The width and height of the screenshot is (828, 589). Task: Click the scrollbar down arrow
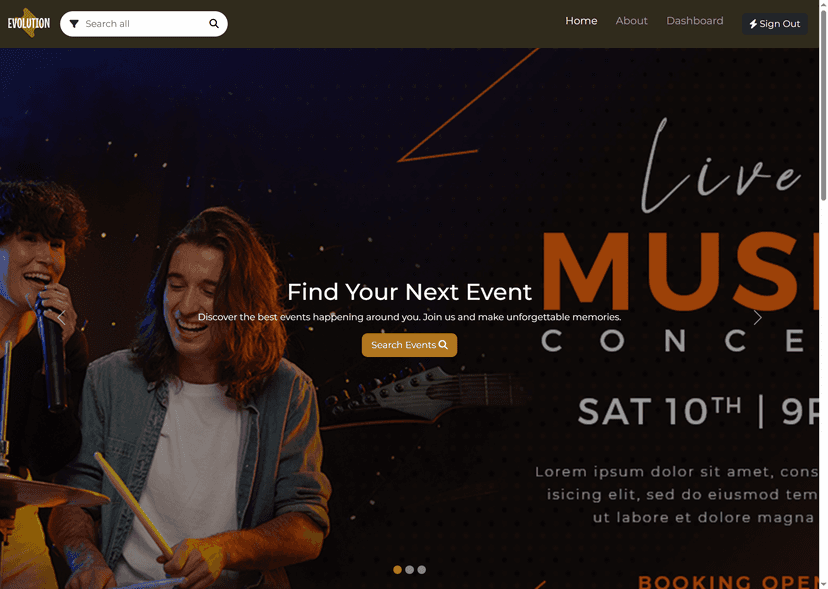pos(823,585)
